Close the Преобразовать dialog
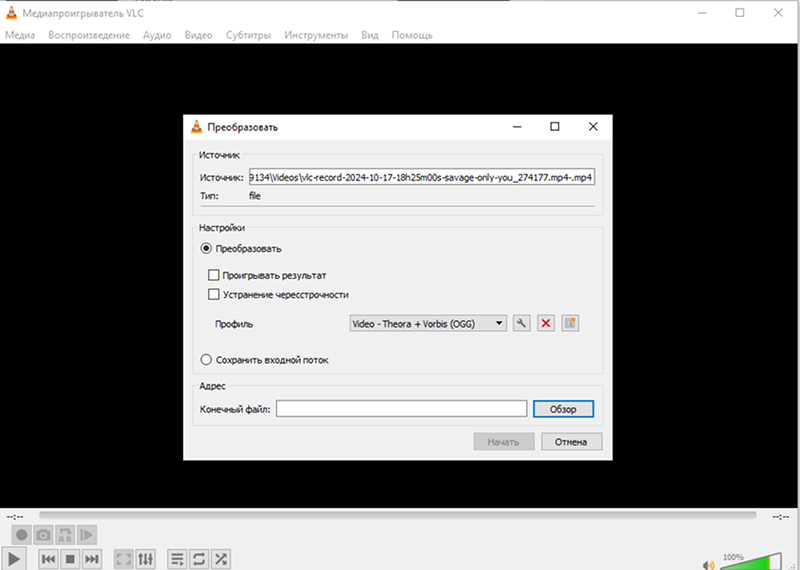Screen dimensions: 800x570 (593, 127)
